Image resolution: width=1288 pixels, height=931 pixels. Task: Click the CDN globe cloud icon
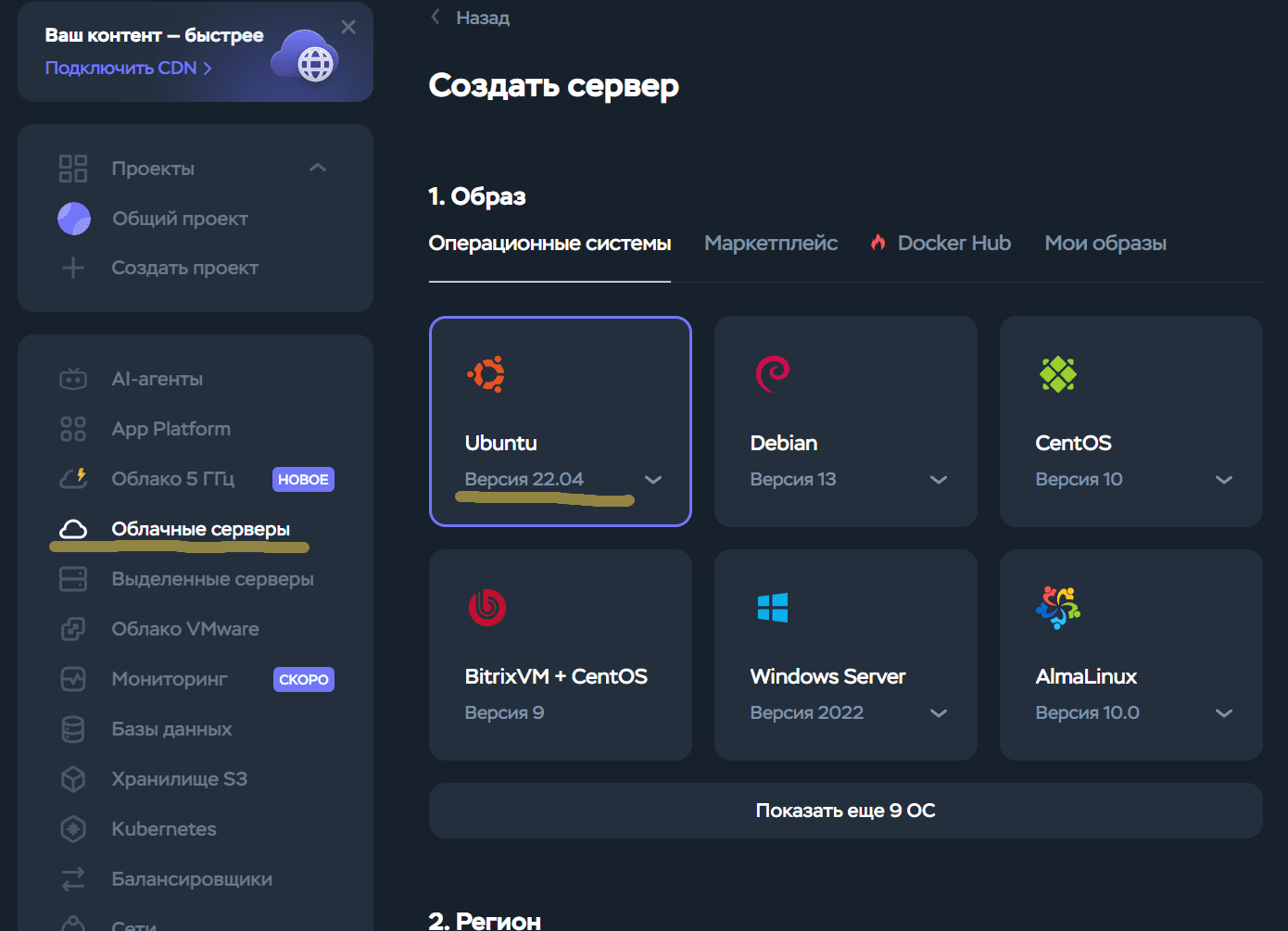click(x=306, y=55)
